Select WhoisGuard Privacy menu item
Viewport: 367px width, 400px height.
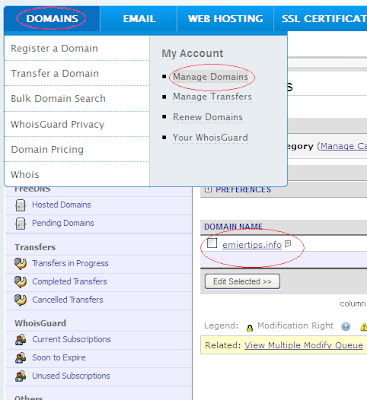[57, 124]
